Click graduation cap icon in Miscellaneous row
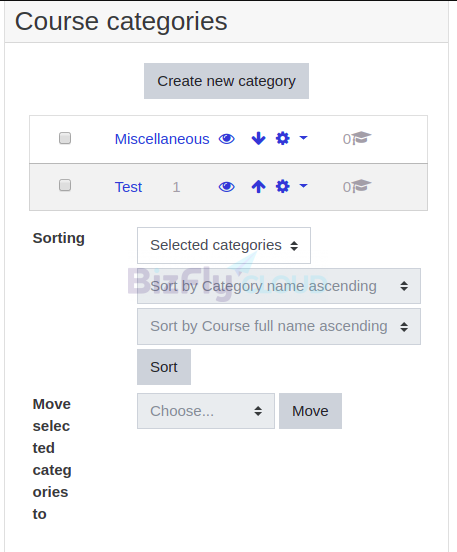 coord(362,138)
